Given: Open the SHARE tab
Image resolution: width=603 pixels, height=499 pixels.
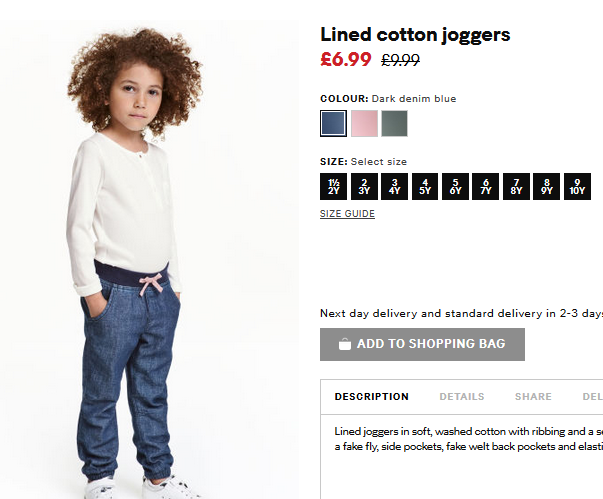Looking at the screenshot, I should click(533, 397).
